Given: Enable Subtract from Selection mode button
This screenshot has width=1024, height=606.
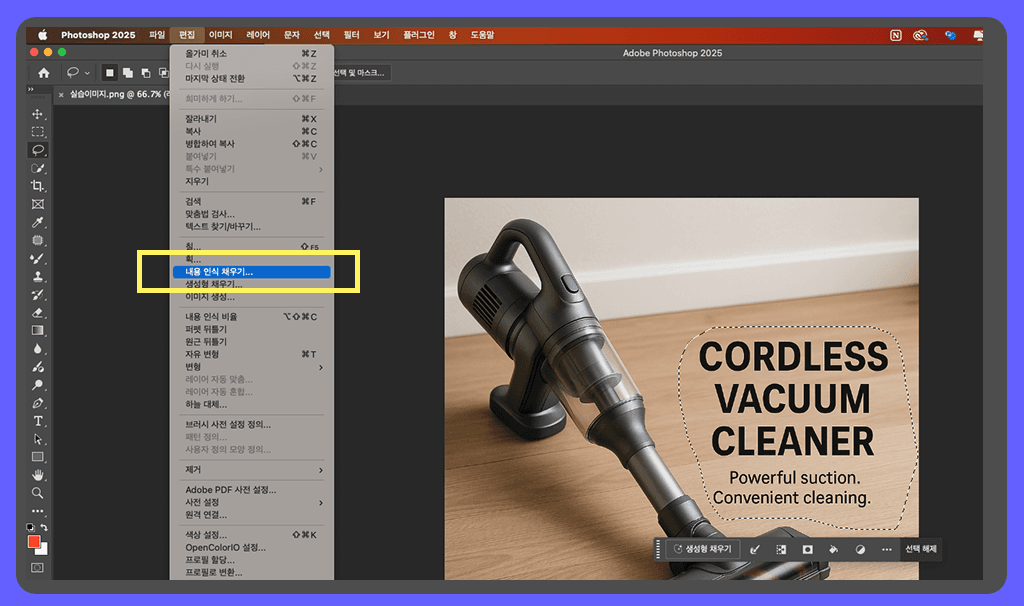Looking at the screenshot, I should (146, 73).
